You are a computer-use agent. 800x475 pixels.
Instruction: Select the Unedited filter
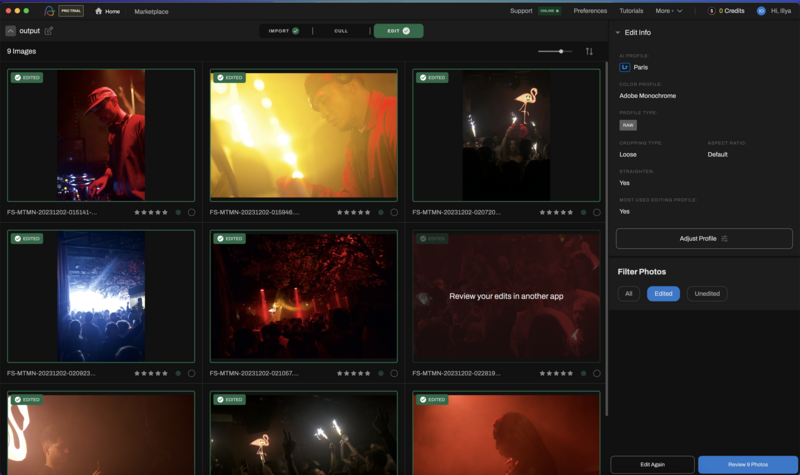pyautogui.click(x=707, y=294)
